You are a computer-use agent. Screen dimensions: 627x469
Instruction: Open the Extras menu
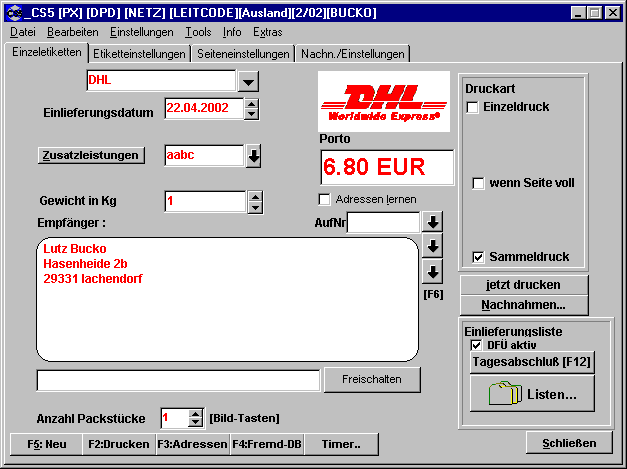[268, 32]
